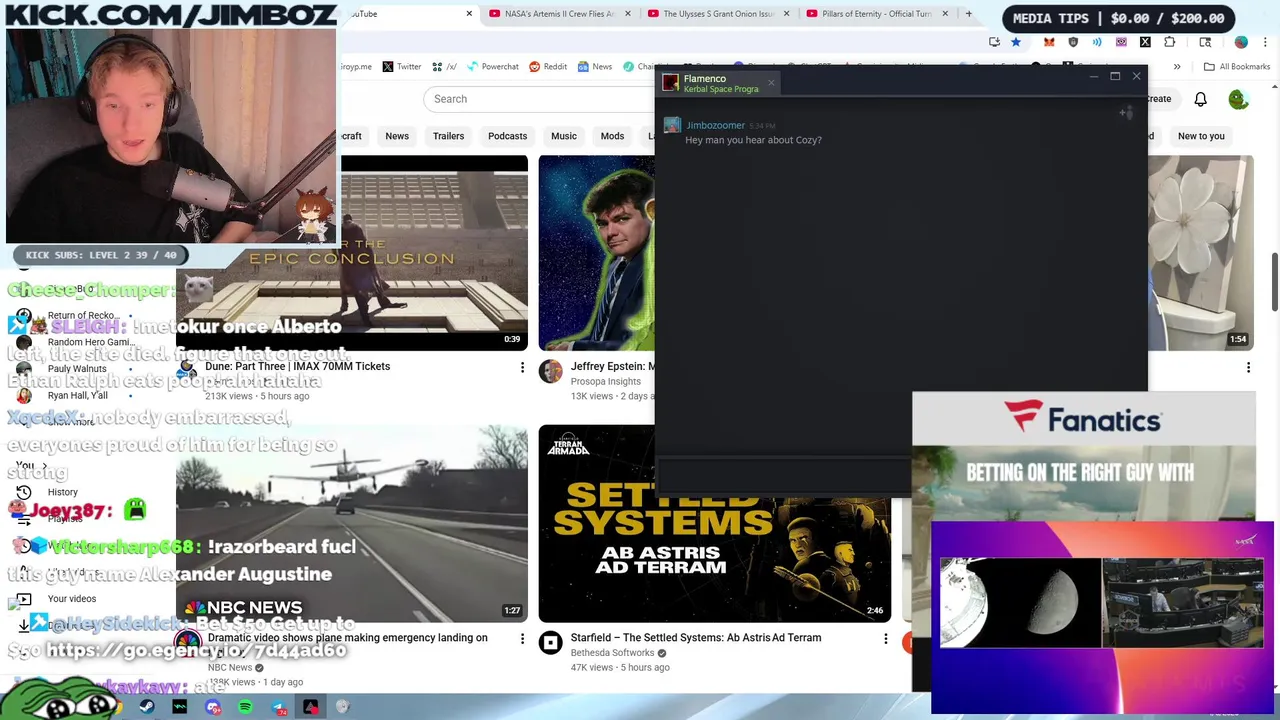Select the Mods filter chip

click(612, 136)
